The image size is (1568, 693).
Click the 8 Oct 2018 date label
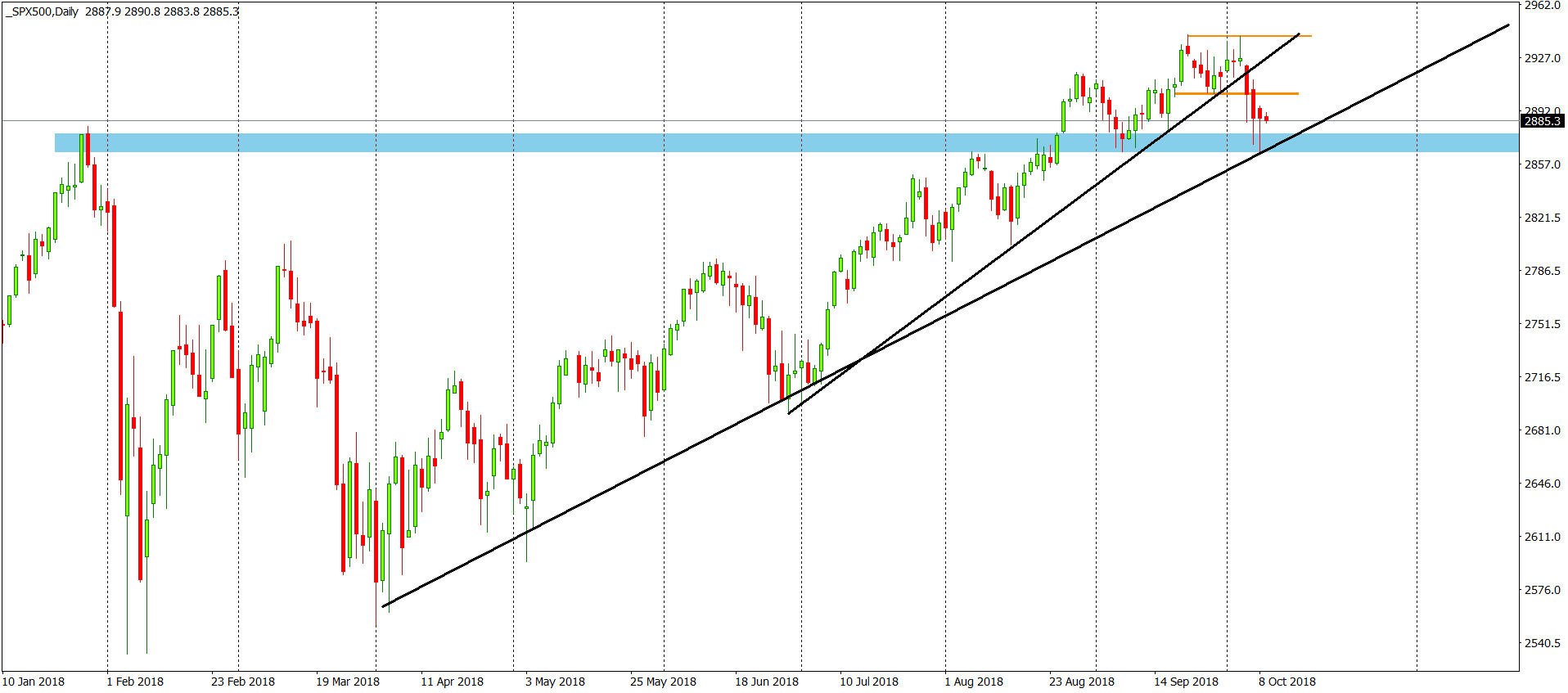click(x=1287, y=682)
